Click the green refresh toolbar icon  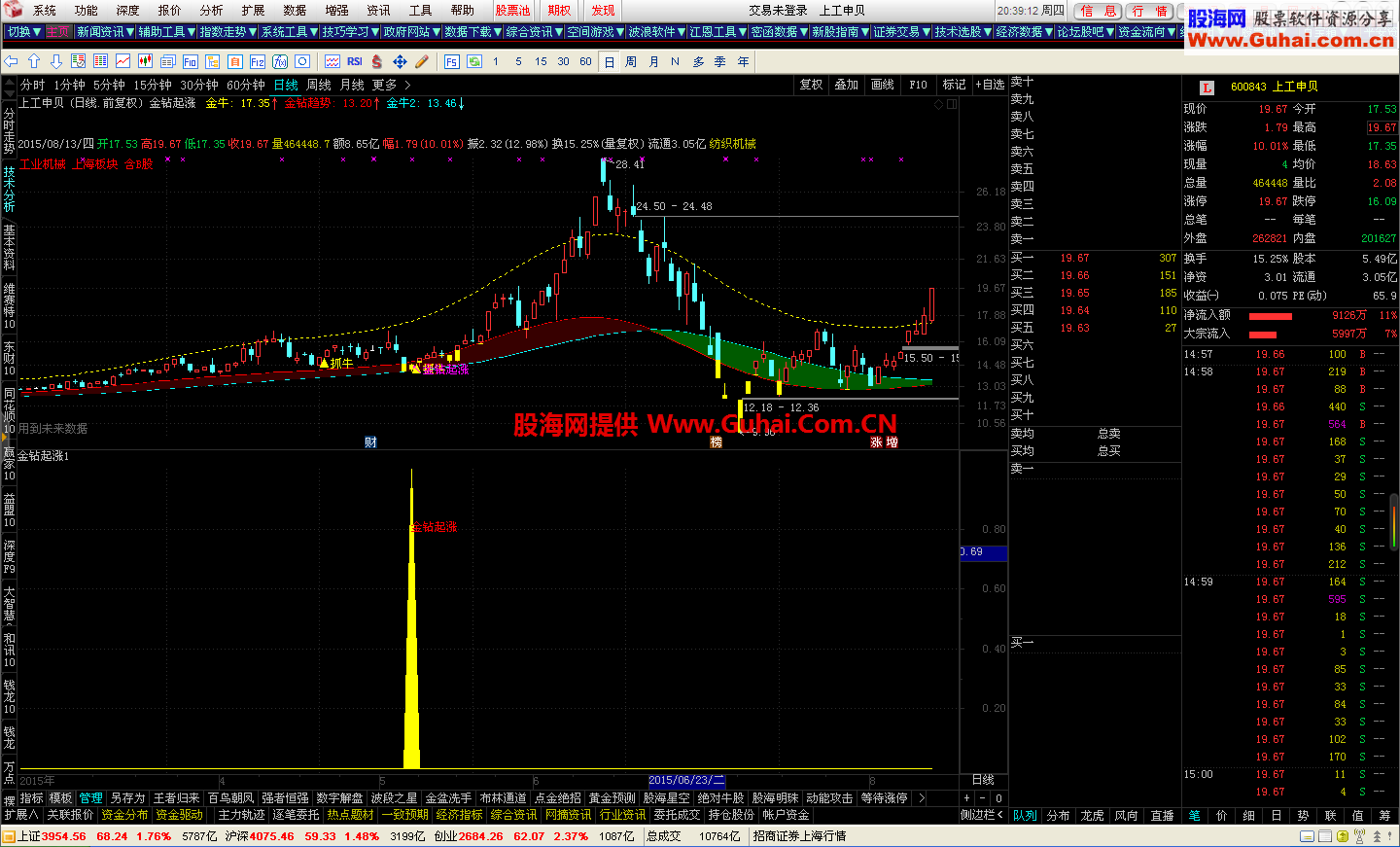(474, 61)
